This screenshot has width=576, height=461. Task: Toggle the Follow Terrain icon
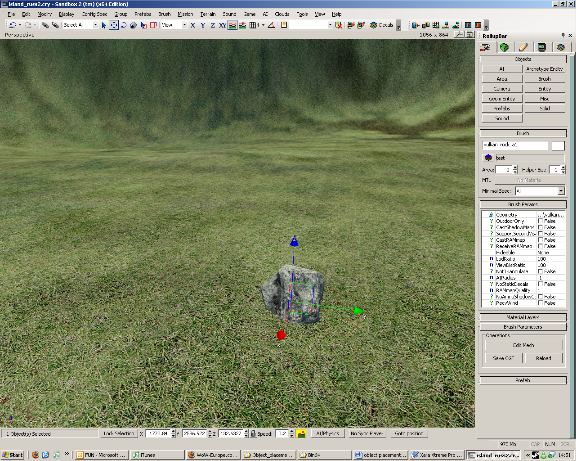(x=232, y=25)
